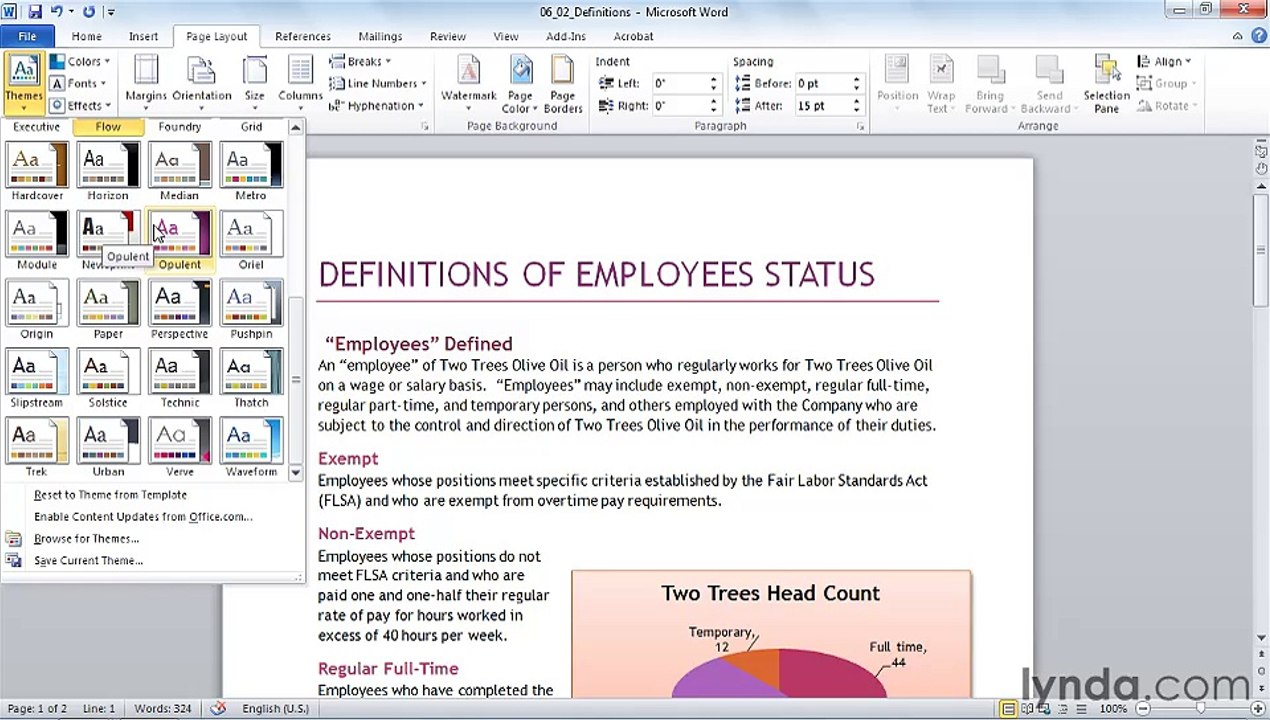Screen dimensions: 1270x720
Task: Select the Verve theme
Action: click(x=179, y=448)
